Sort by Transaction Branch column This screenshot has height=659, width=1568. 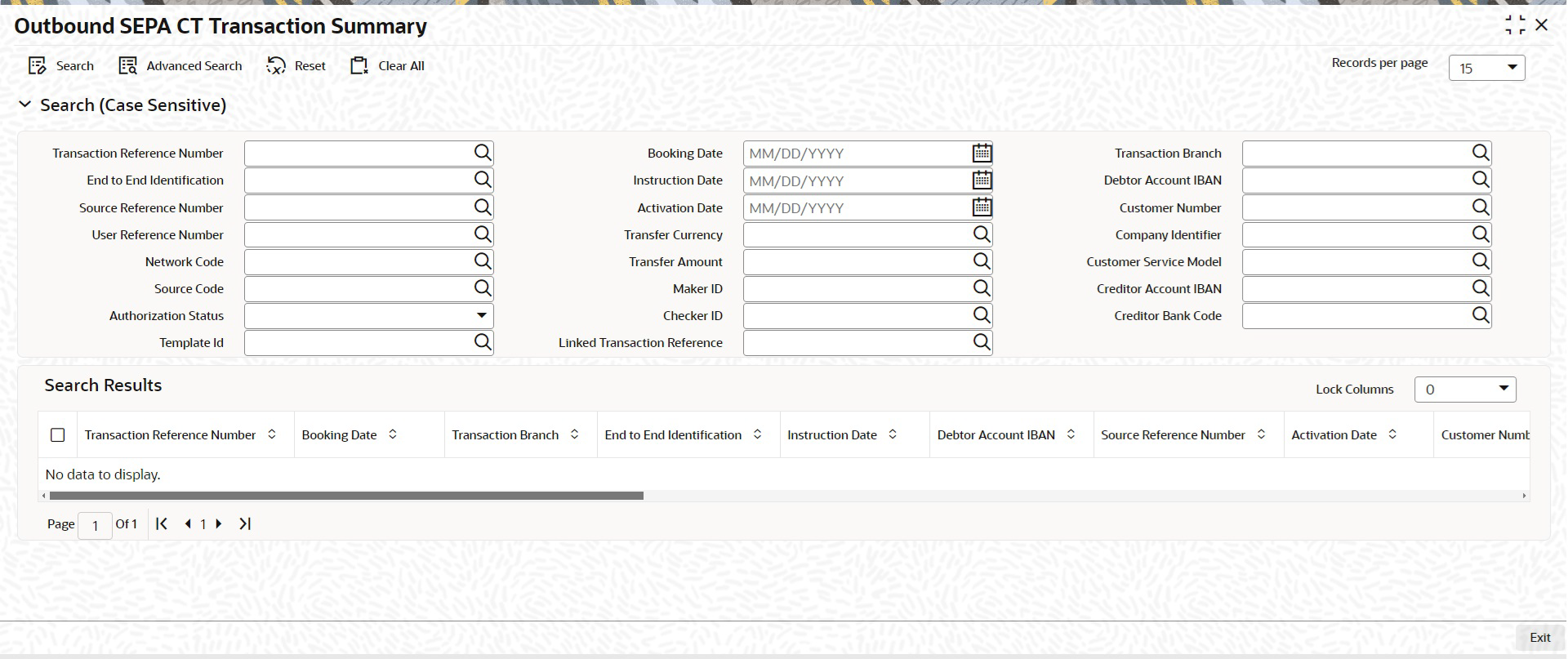[x=575, y=434]
